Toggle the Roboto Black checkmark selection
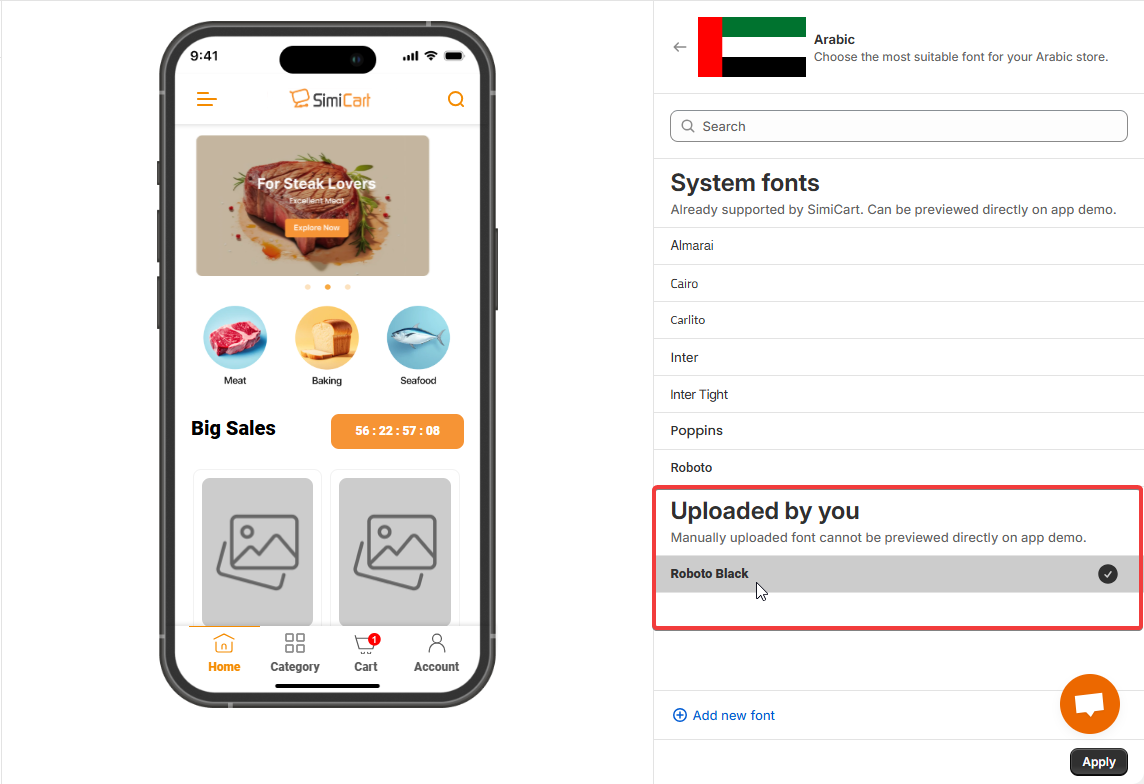The image size is (1144, 784). tap(1108, 574)
